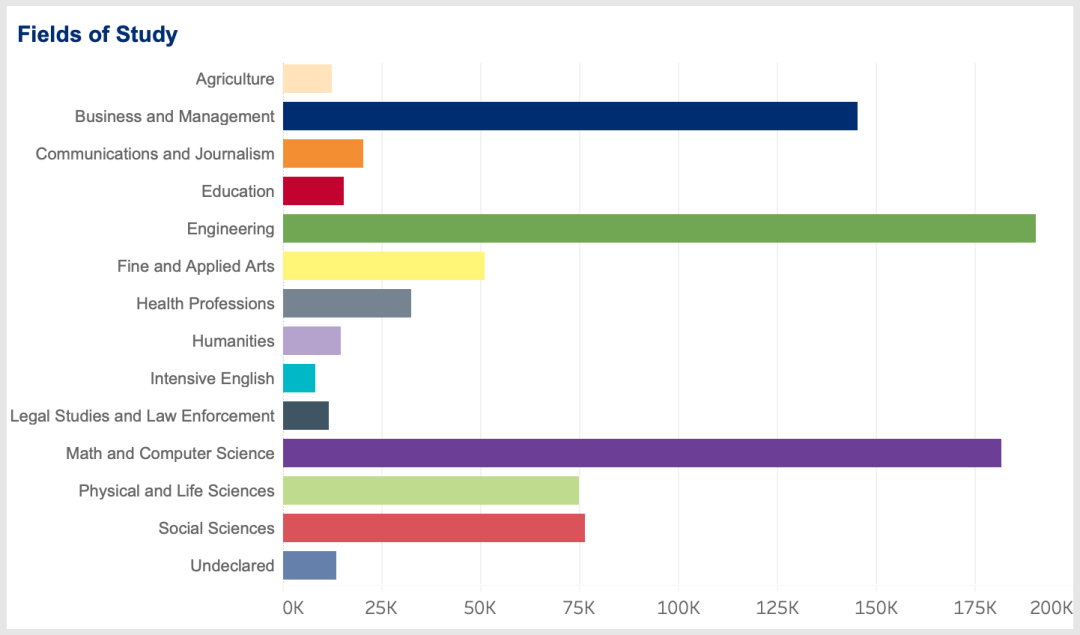
Task: Click the Humanities lavender bar
Action: (x=312, y=341)
